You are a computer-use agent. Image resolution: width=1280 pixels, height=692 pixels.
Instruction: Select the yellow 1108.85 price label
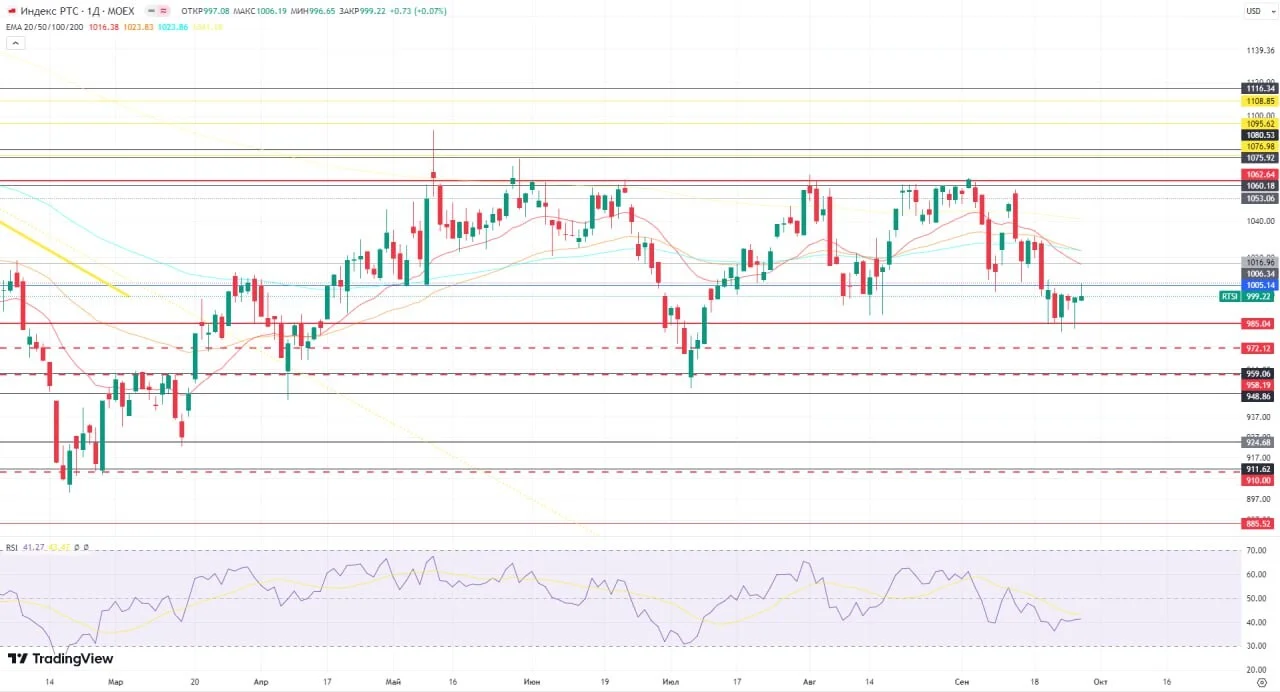click(1259, 101)
